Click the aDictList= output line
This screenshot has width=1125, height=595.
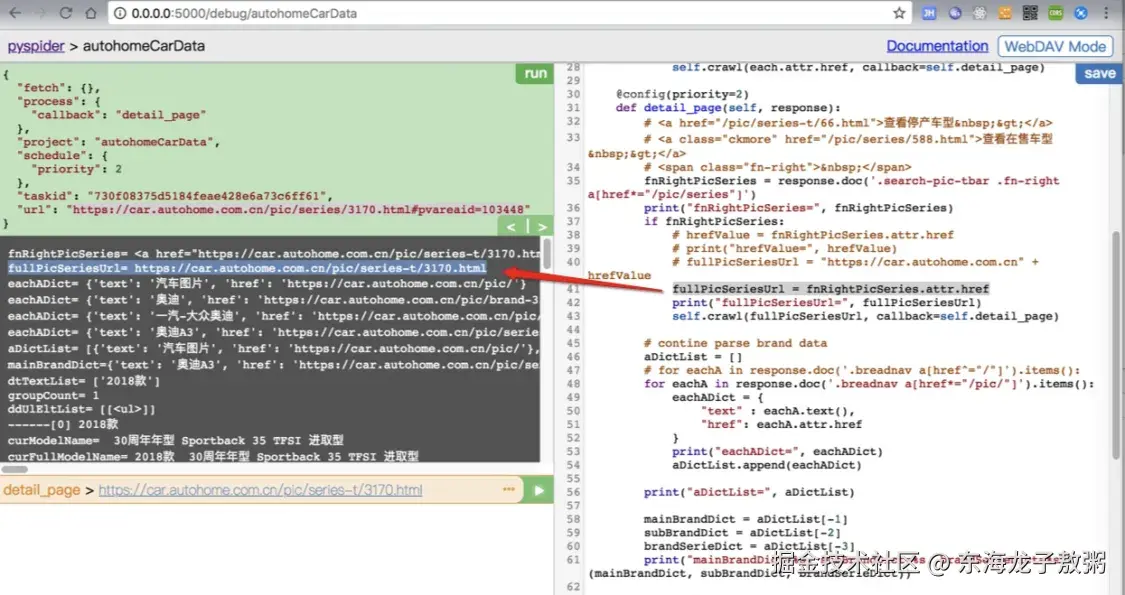coord(273,349)
